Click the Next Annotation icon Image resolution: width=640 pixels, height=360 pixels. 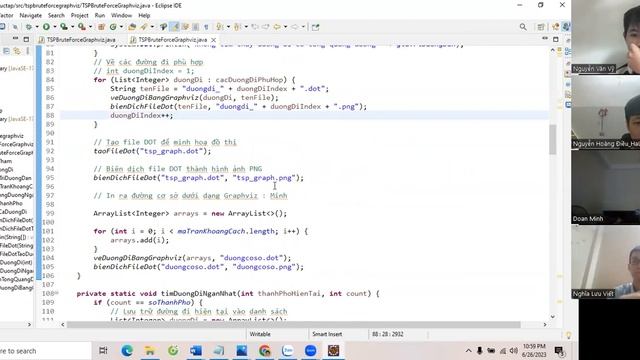[x=220, y=27]
